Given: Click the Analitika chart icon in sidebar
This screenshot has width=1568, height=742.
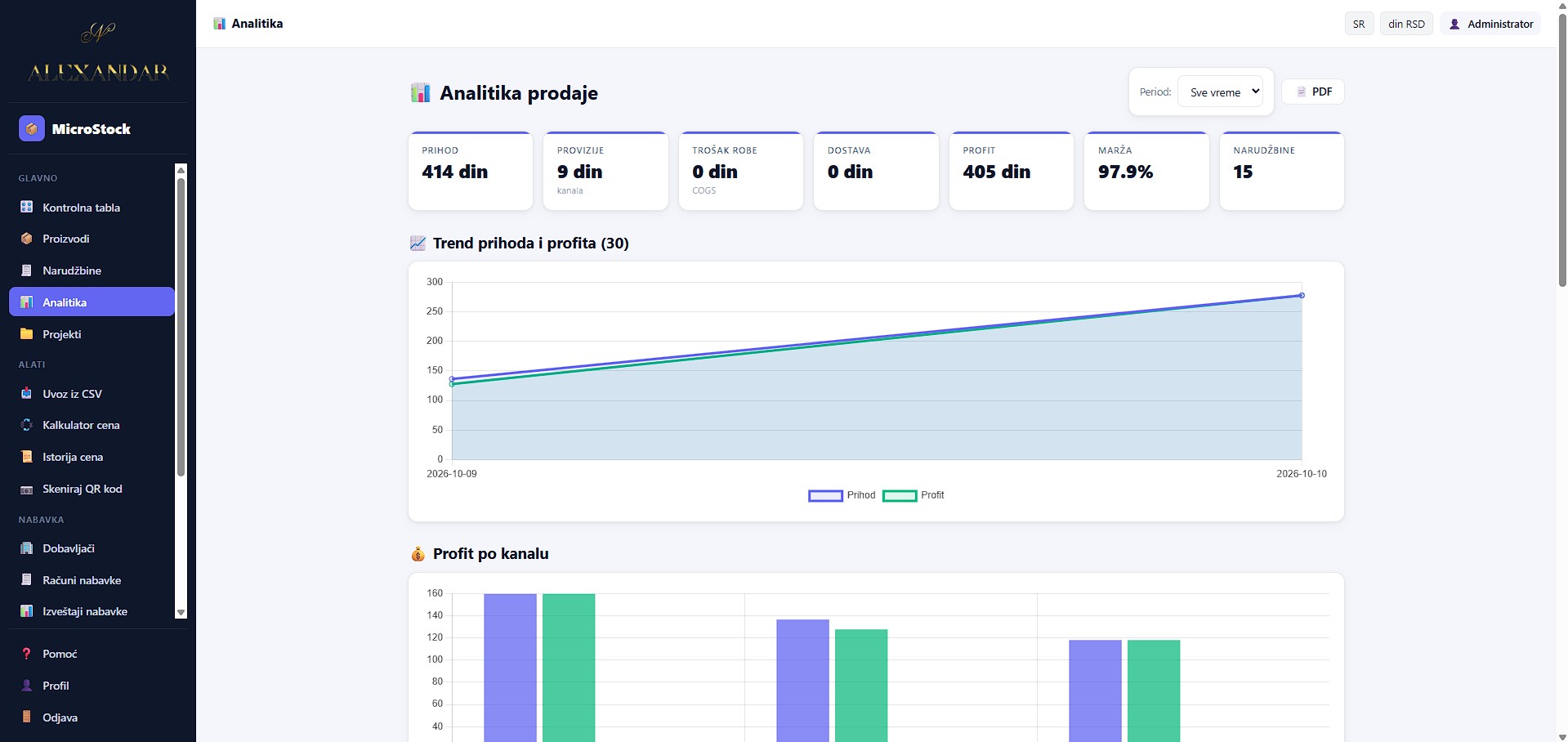Looking at the screenshot, I should tap(27, 302).
